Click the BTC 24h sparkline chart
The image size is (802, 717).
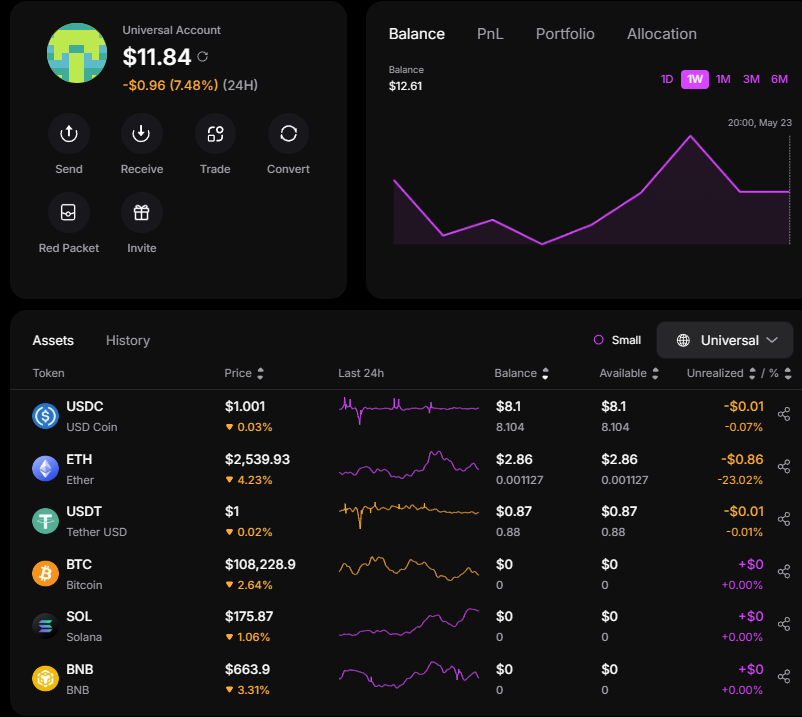(409, 569)
